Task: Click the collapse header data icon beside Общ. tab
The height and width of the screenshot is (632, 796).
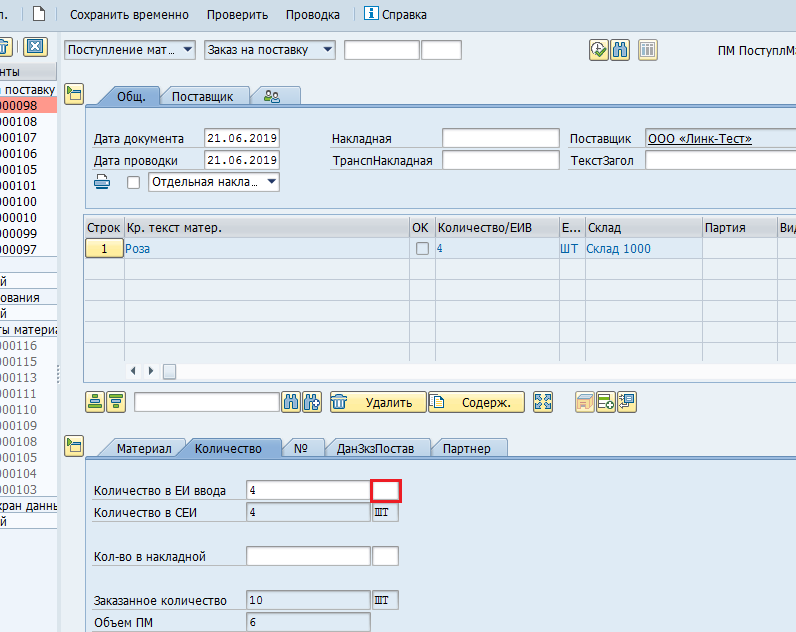Action: pyautogui.click(x=73, y=94)
